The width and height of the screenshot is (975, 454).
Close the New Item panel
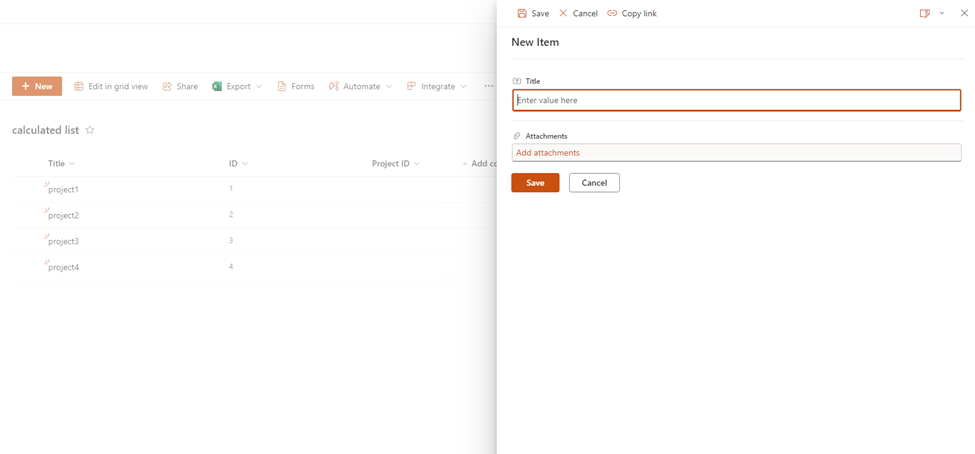(964, 13)
